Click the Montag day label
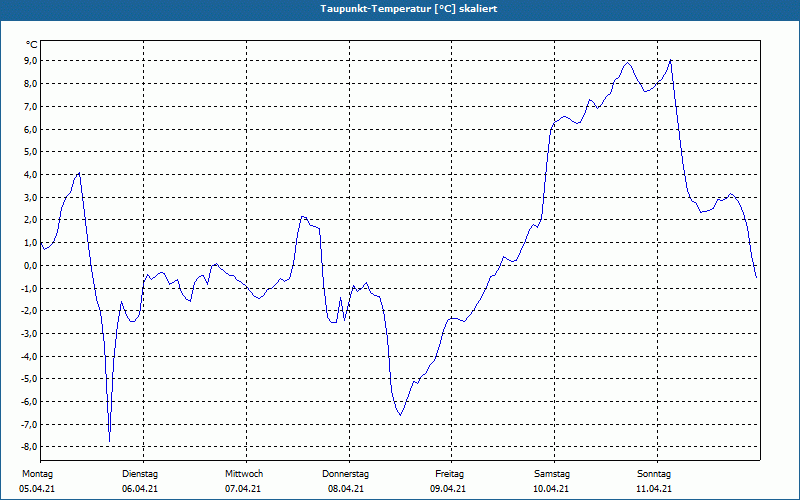This screenshot has height=500, width=800. click(x=37, y=474)
